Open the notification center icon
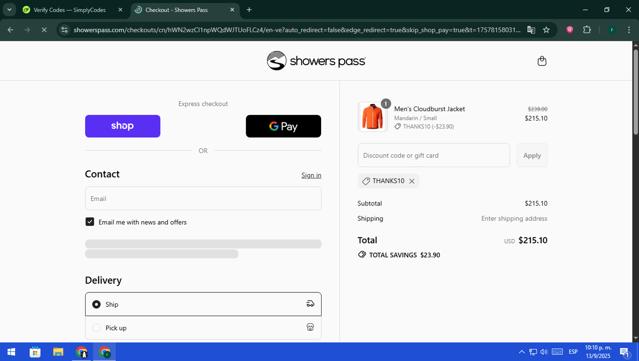The height and width of the screenshot is (361, 639). coord(624,352)
